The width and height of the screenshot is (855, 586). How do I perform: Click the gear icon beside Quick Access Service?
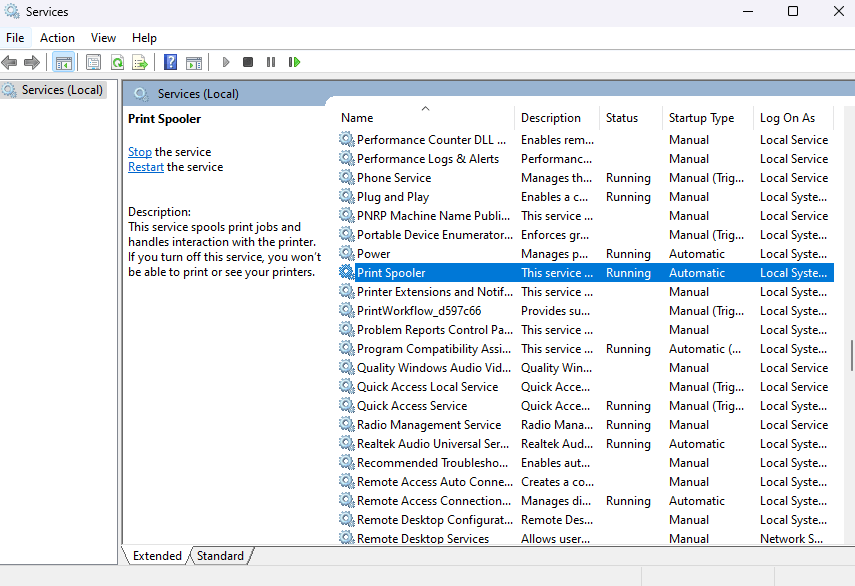[x=347, y=406]
